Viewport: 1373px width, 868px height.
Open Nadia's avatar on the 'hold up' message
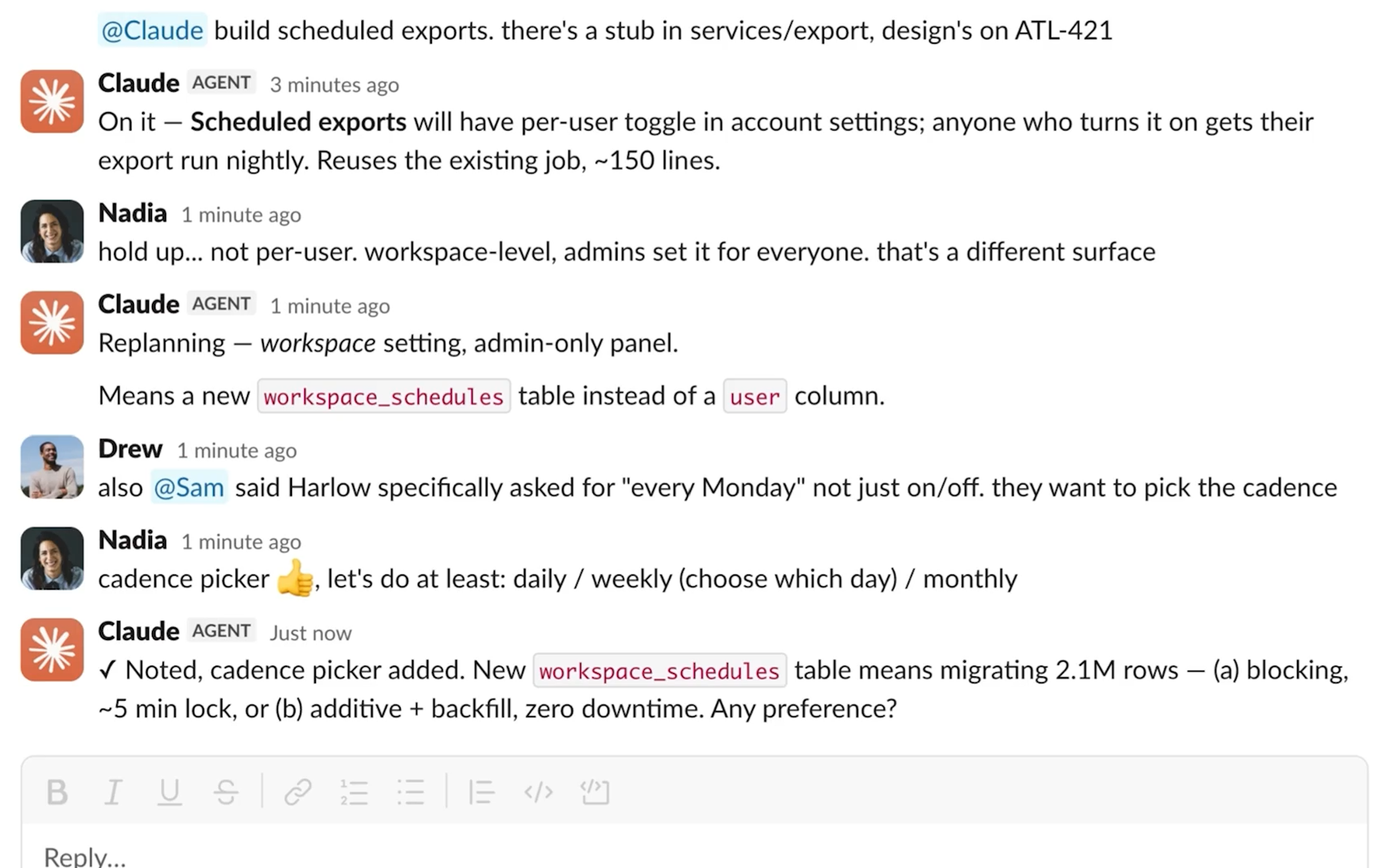(53, 231)
